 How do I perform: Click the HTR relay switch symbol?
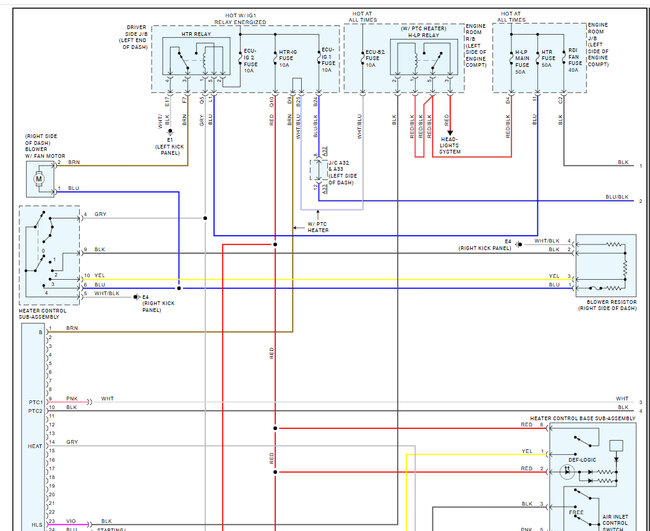(181, 61)
